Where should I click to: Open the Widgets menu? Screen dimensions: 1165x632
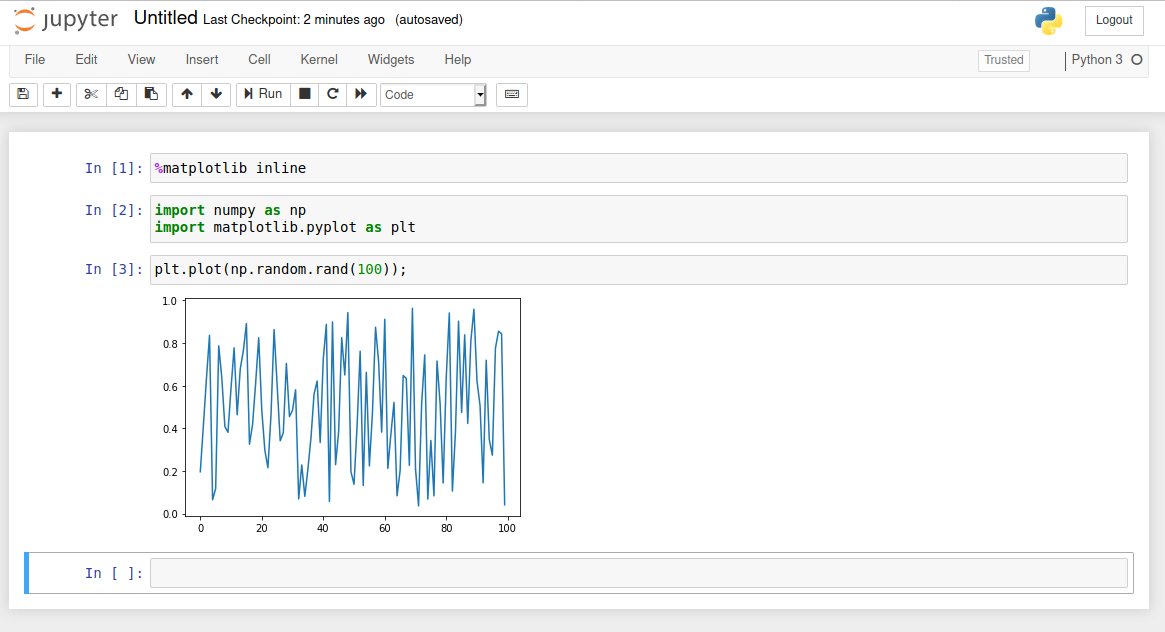[390, 60]
